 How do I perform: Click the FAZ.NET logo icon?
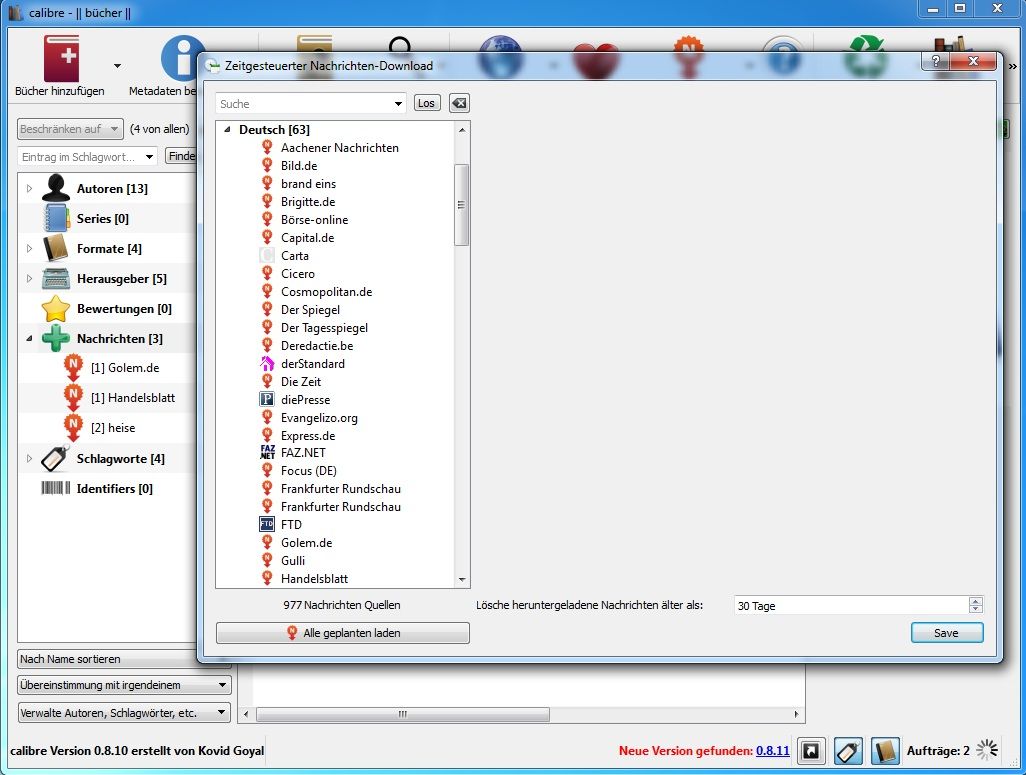coord(267,452)
